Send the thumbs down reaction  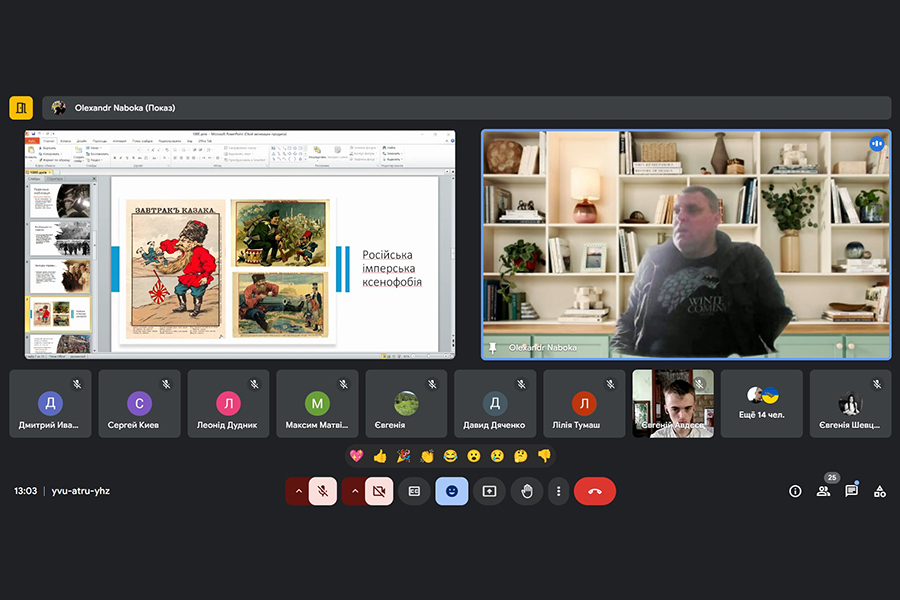click(x=544, y=456)
